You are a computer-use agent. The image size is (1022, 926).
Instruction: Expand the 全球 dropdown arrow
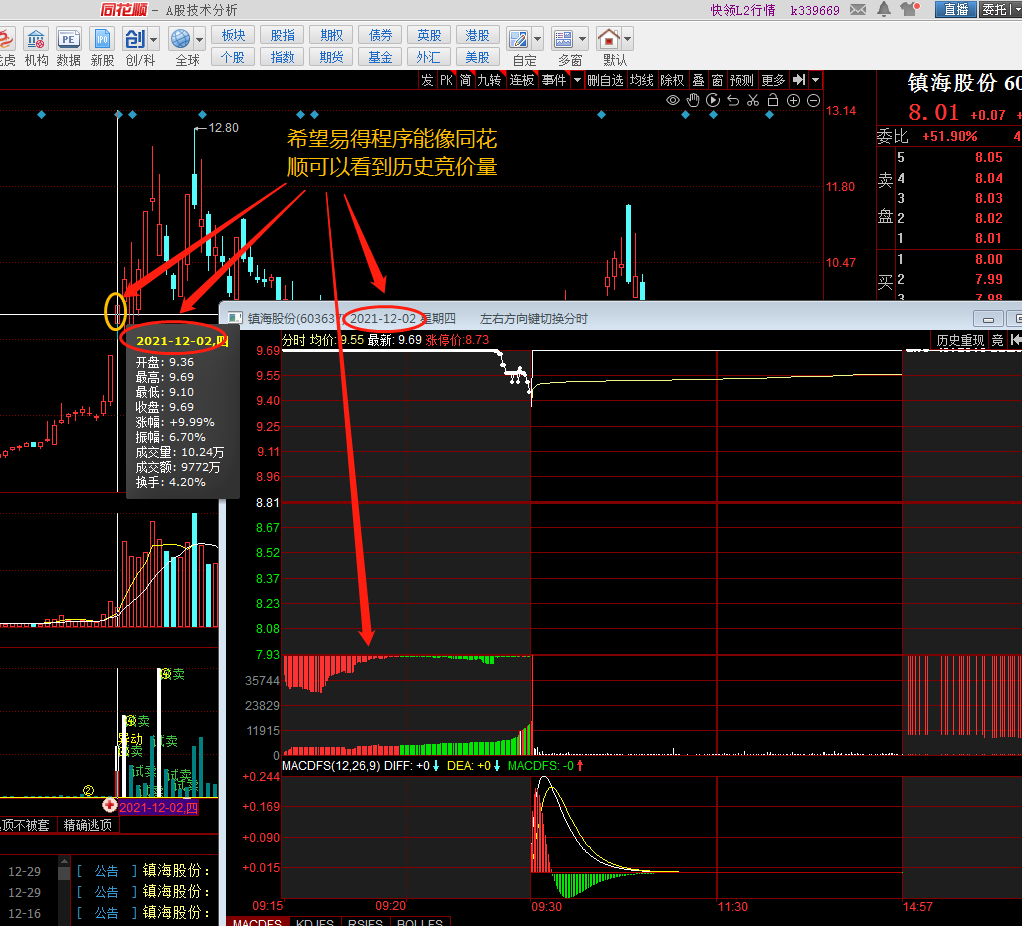coord(199,40)
